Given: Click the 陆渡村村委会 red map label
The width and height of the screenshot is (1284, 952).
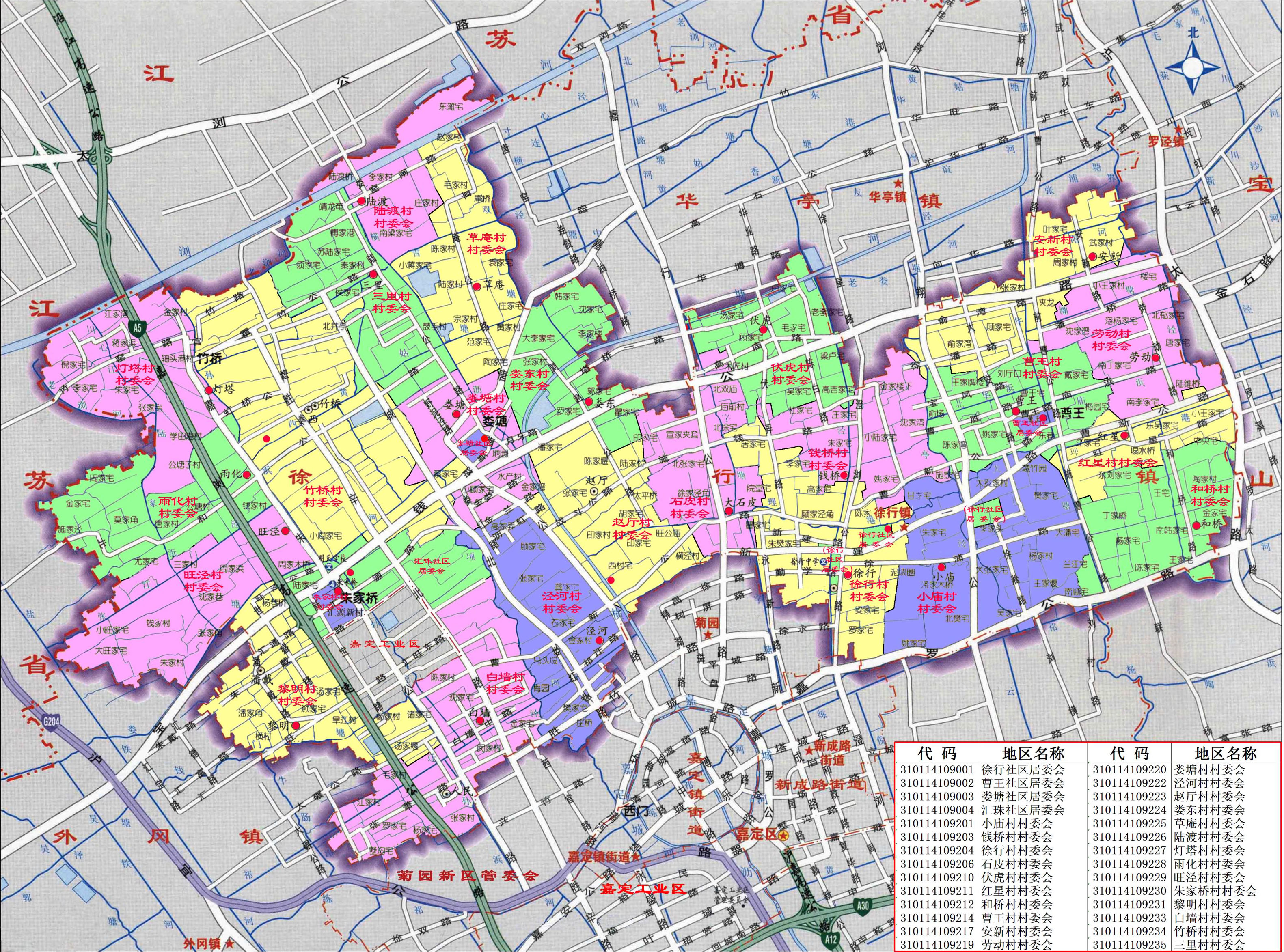Looking at the screenshot, I should [x=394, y=217].
